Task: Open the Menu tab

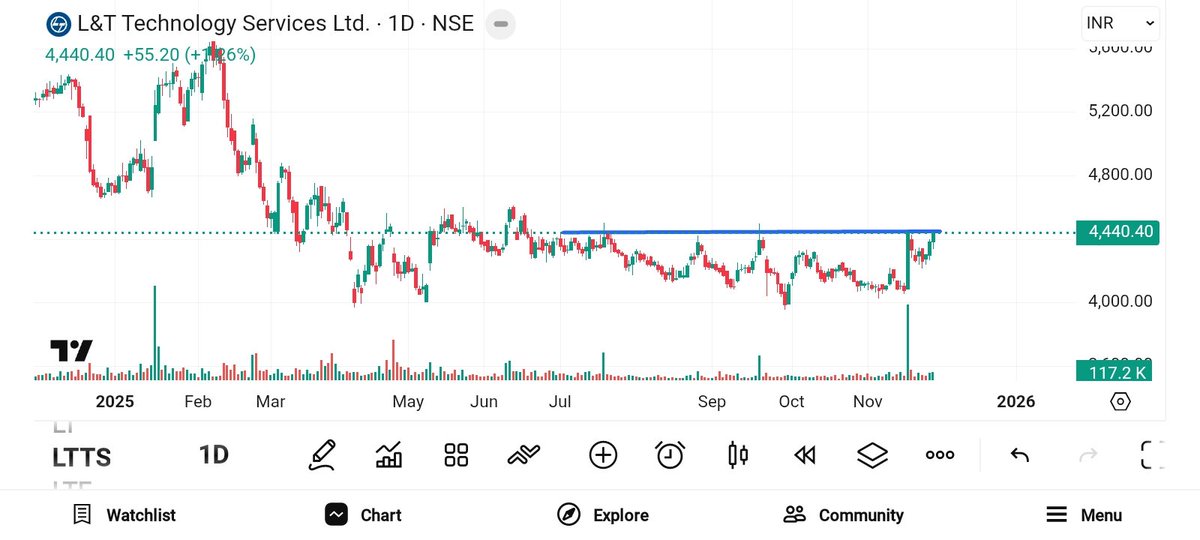Action: pos(1084,515)
